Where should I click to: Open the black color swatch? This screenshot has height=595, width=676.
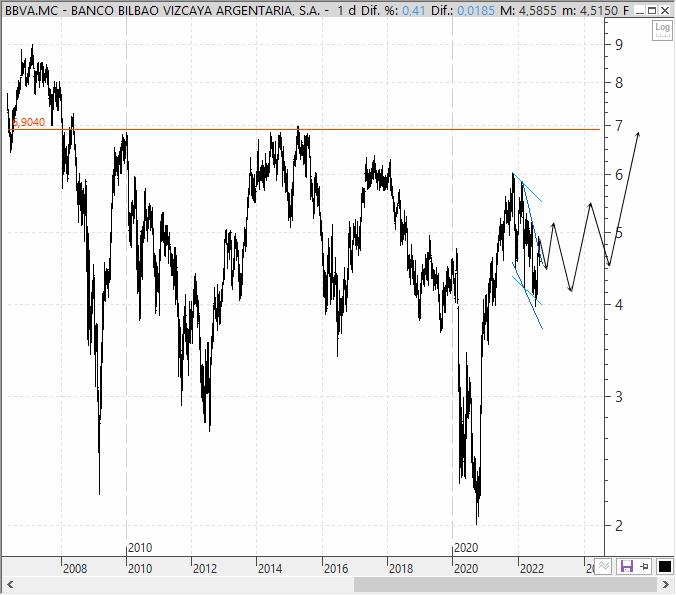pyautogui.click(x=664, y=566)
